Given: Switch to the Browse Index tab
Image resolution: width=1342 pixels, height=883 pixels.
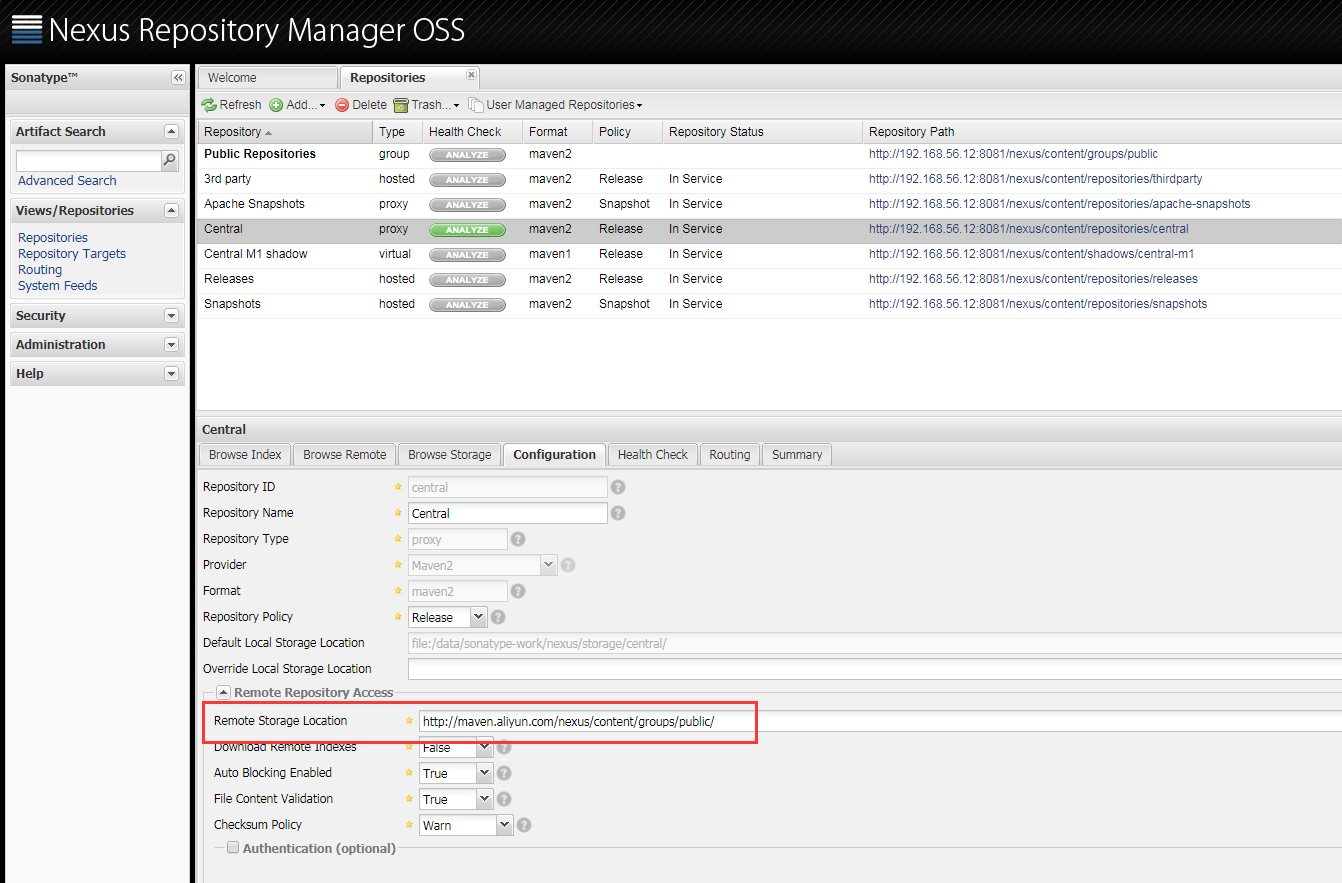Looking at the screenshot, I should pyautogui.click(x=245, y=455).
